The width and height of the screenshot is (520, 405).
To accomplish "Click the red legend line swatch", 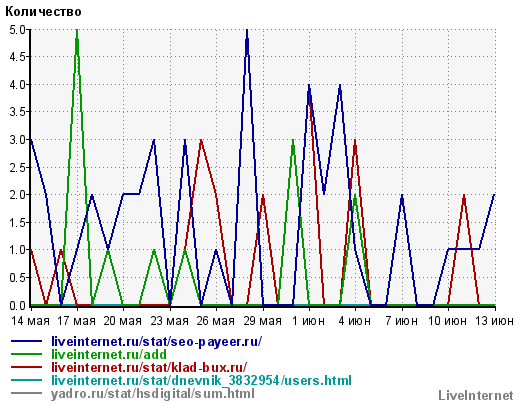I will tap(27, 367).
